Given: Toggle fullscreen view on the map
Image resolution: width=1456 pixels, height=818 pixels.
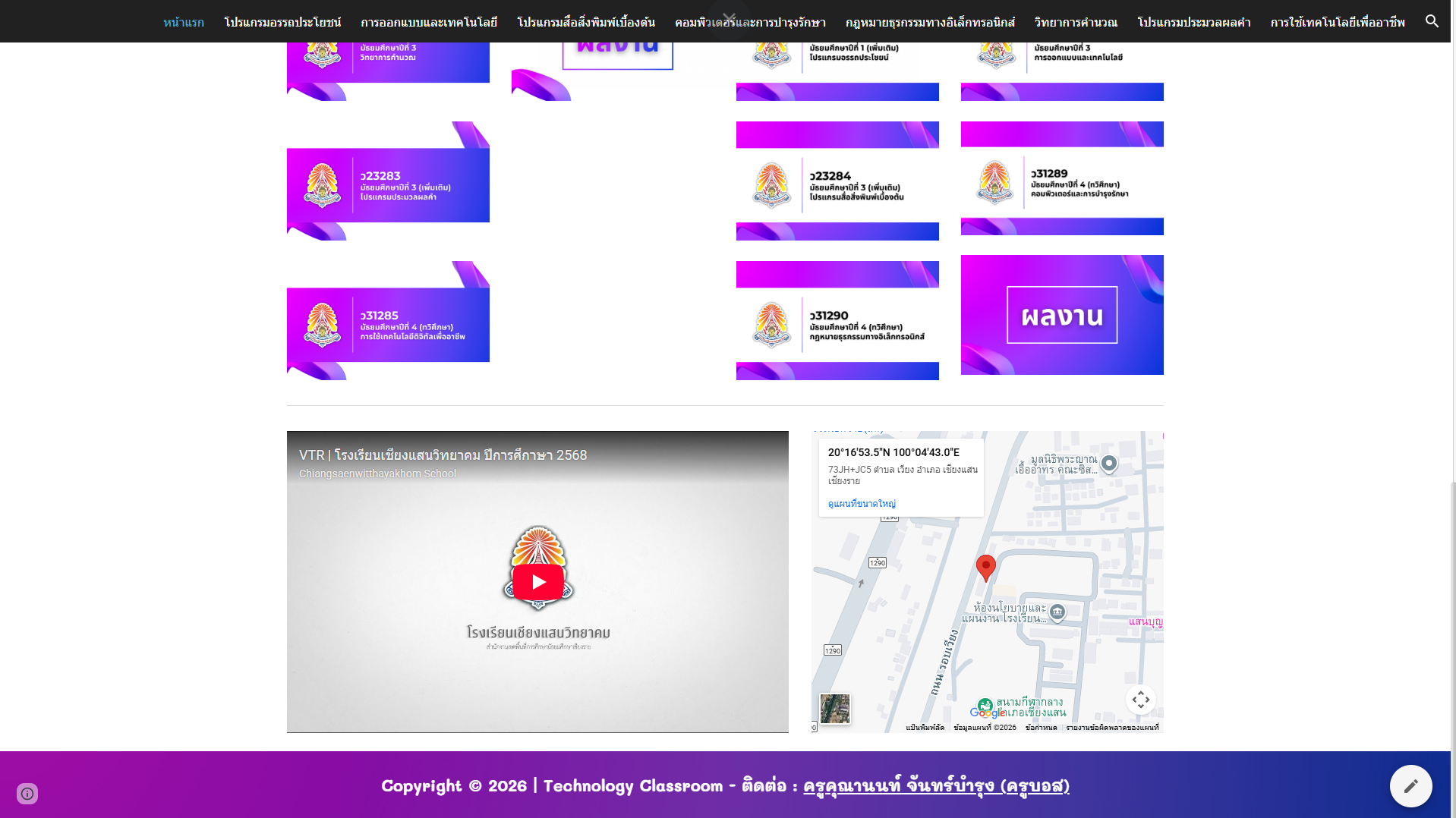Looking at the screenshot, I should 1140,700.
